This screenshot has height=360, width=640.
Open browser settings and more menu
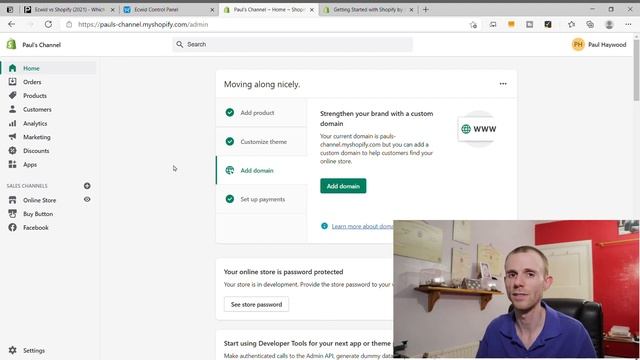[x=628, y=24]
